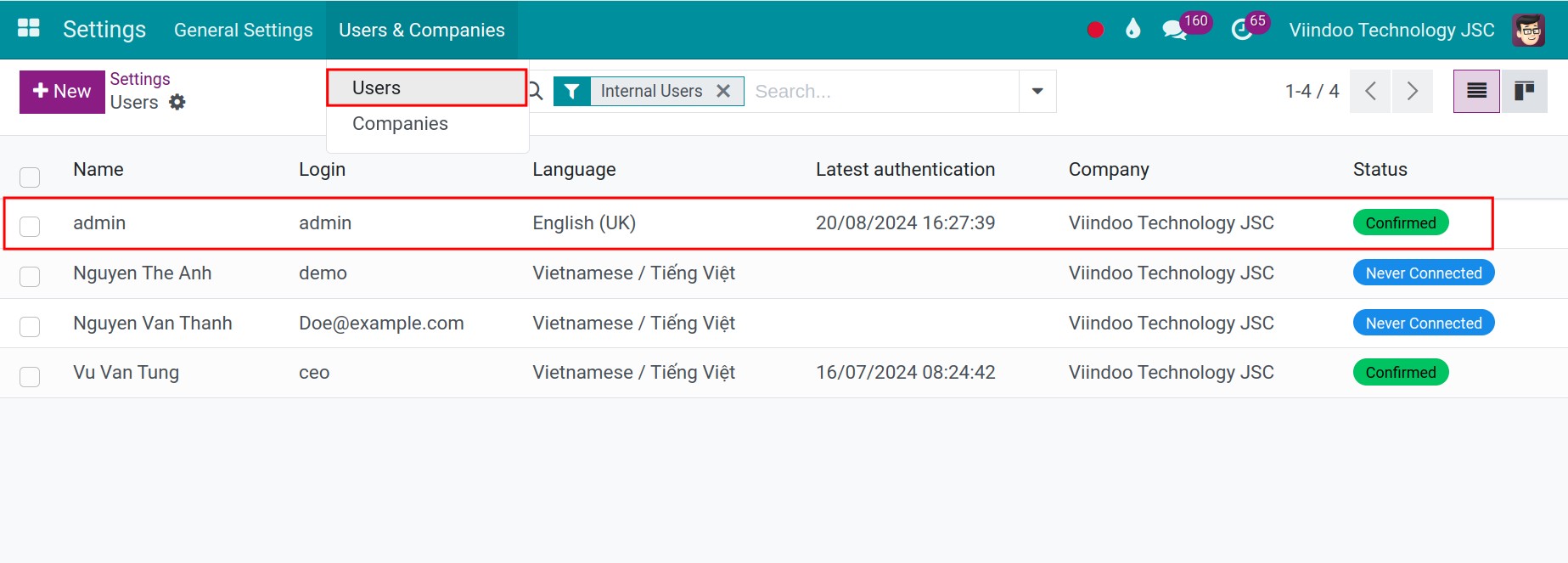Switch to list view
Image resolution: width=1568 pixels, height=563 pixels.
tap(1476, 91)
